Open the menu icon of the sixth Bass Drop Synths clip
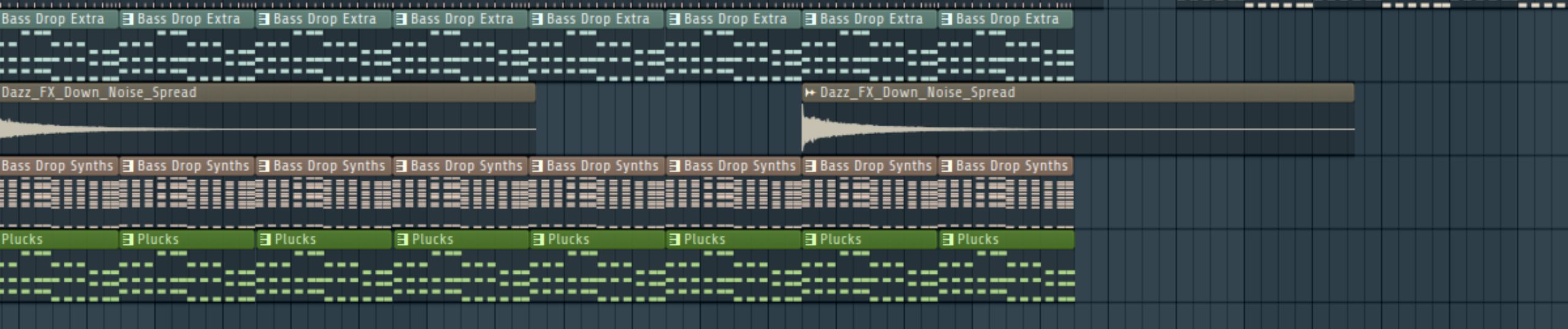The width and height of the screenshot is (1568, 329). pyautogui.click(x=674, y=166)
